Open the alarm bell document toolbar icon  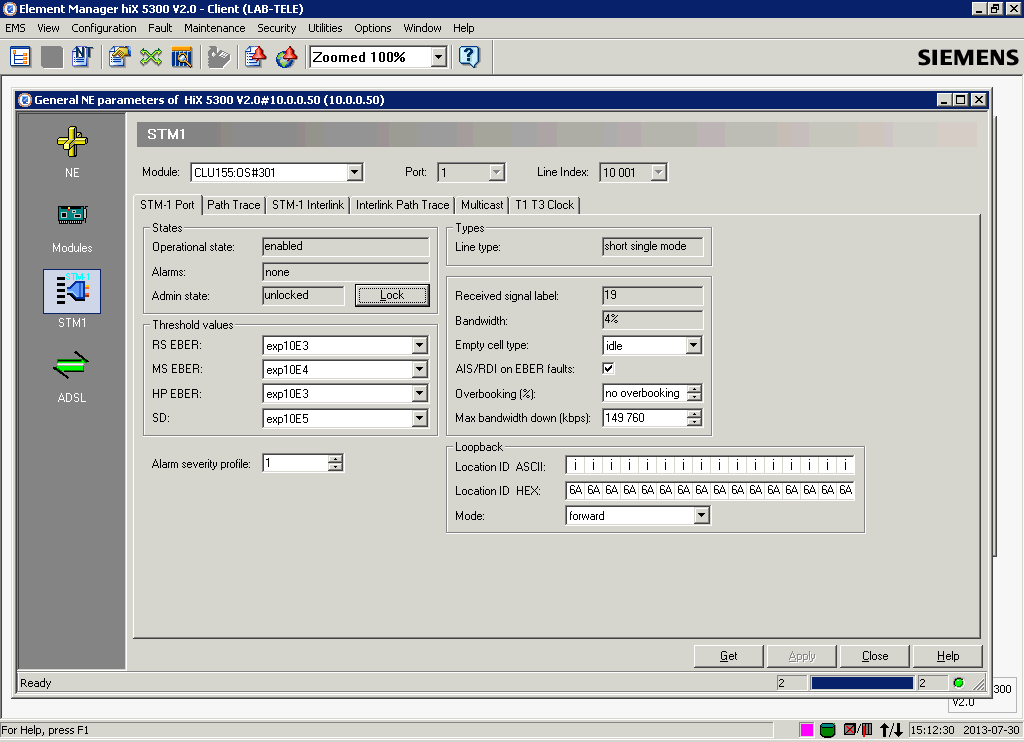[x=255, y=57]
